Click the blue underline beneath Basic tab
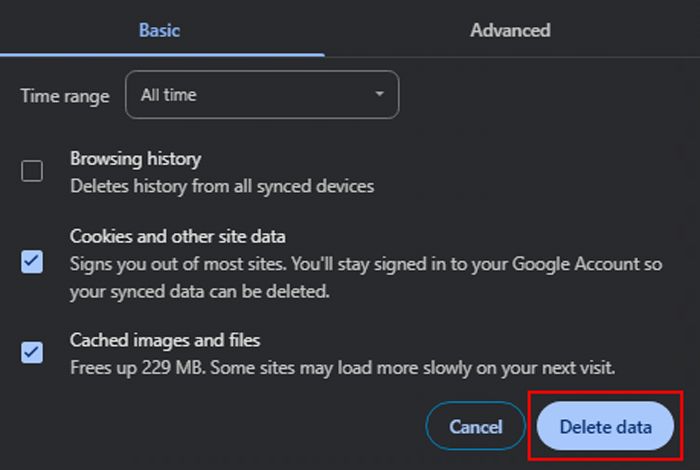Viewport: 700px width, 470px height. click(160, 54)
